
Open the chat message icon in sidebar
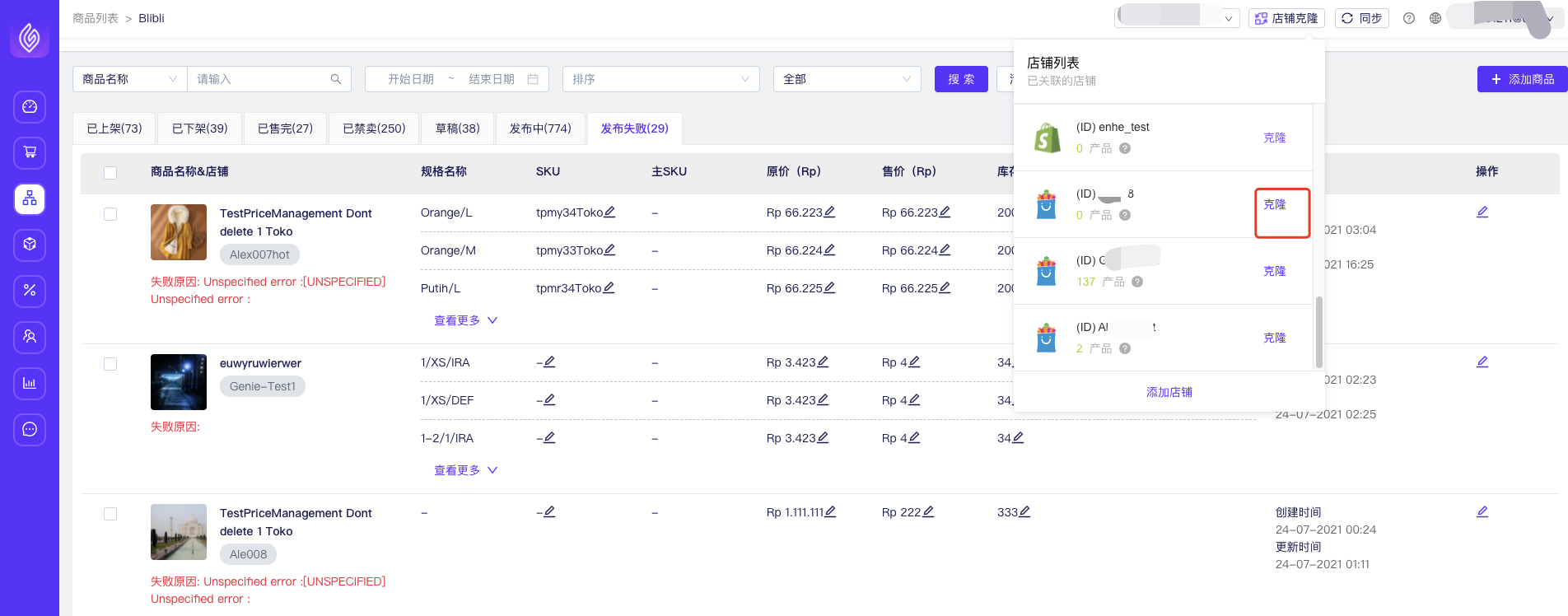(30, 429)
